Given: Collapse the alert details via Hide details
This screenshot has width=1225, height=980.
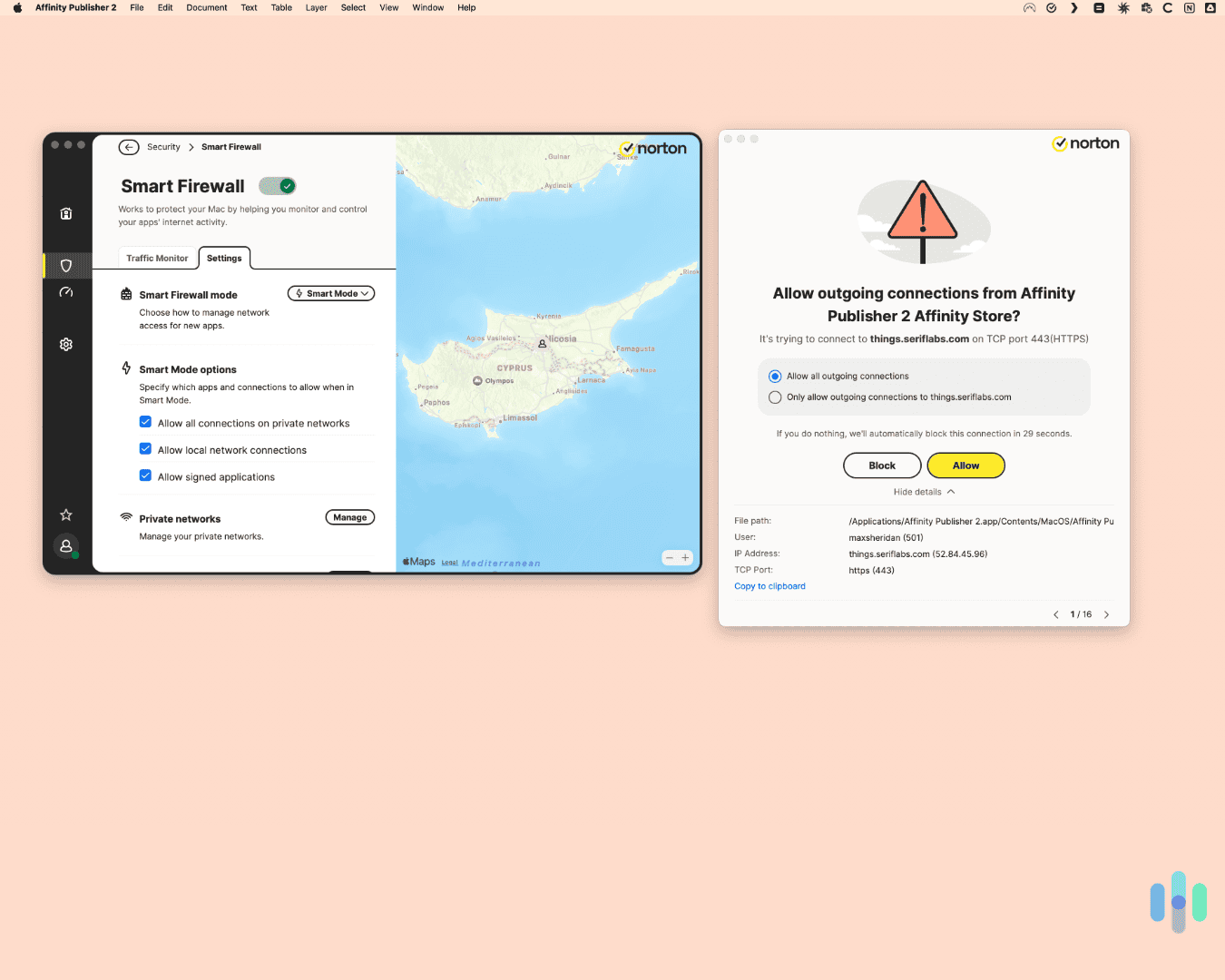Looking at the screenshot, I should coord(924,491).
